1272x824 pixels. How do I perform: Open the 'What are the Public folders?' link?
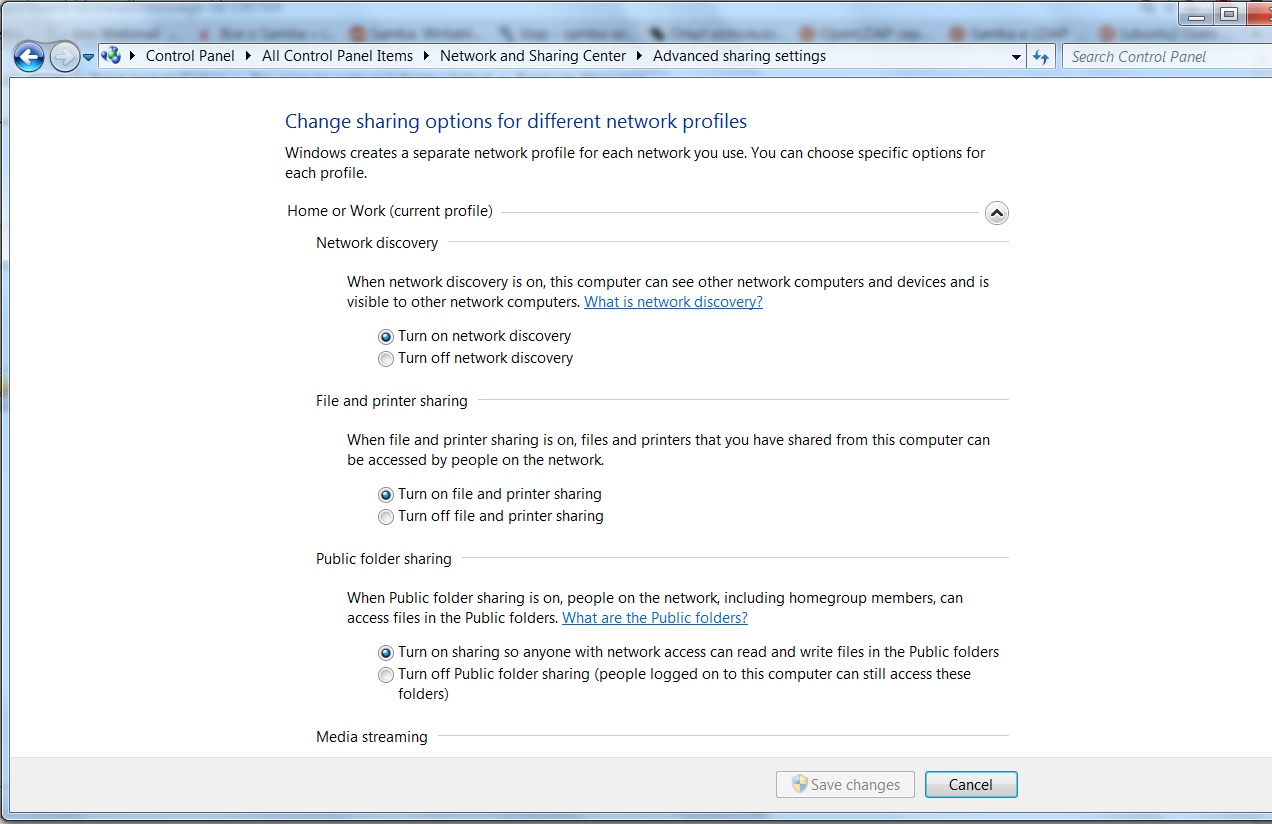click(x=654, y=618)
